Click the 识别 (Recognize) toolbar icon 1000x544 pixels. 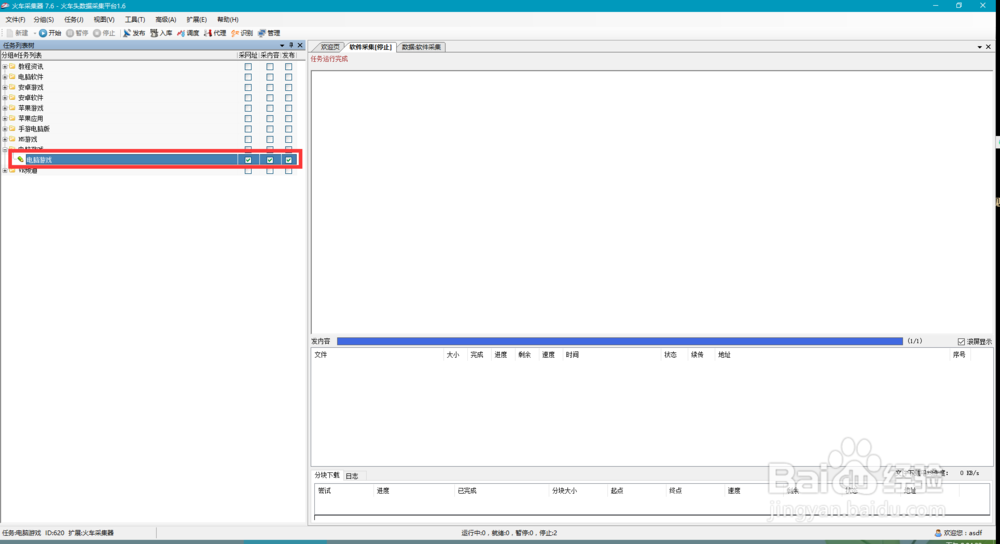[x=235, y=33]
